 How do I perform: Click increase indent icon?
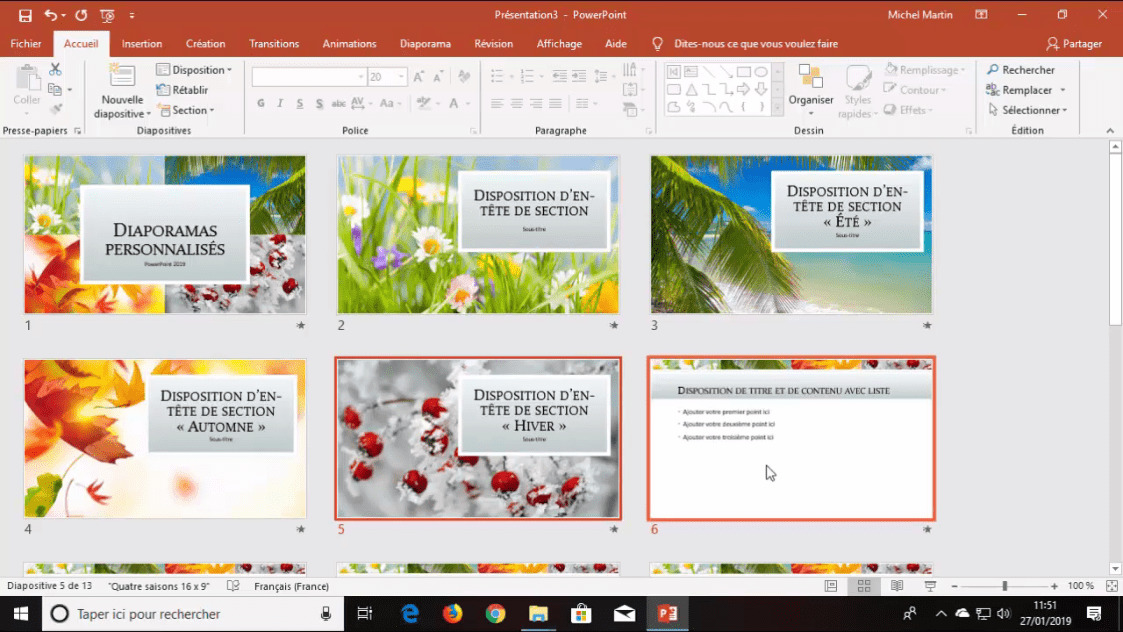(x=579, y=76)
